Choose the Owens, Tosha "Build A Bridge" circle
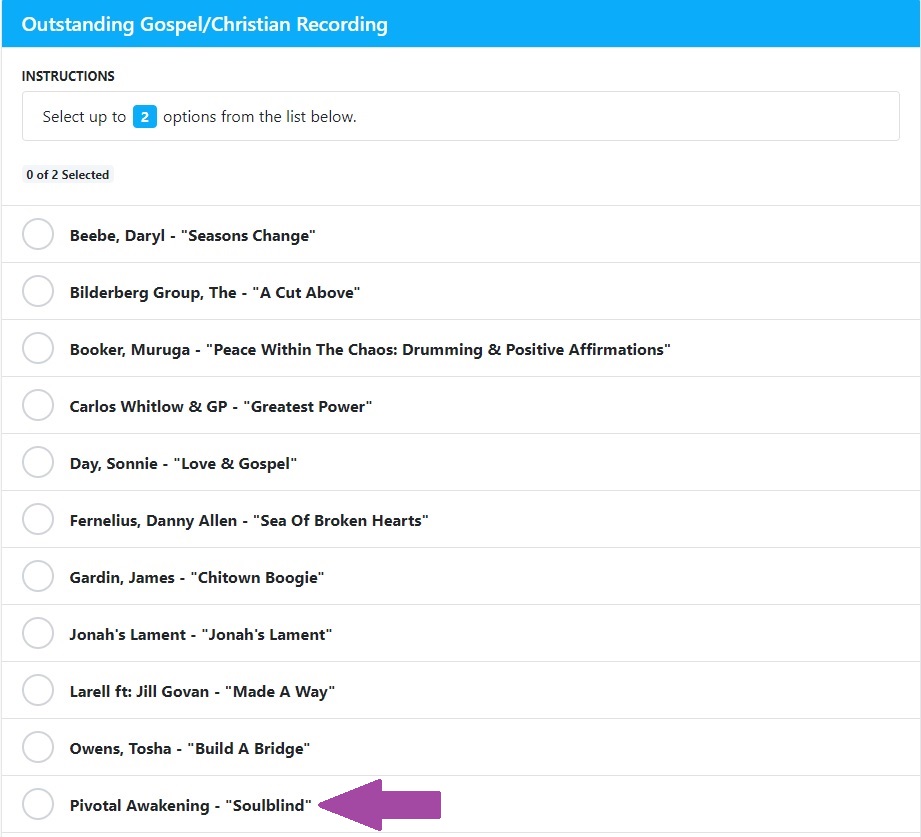This screenshot has width=921, height=837. pyautogui.click(x=38, y=747)
